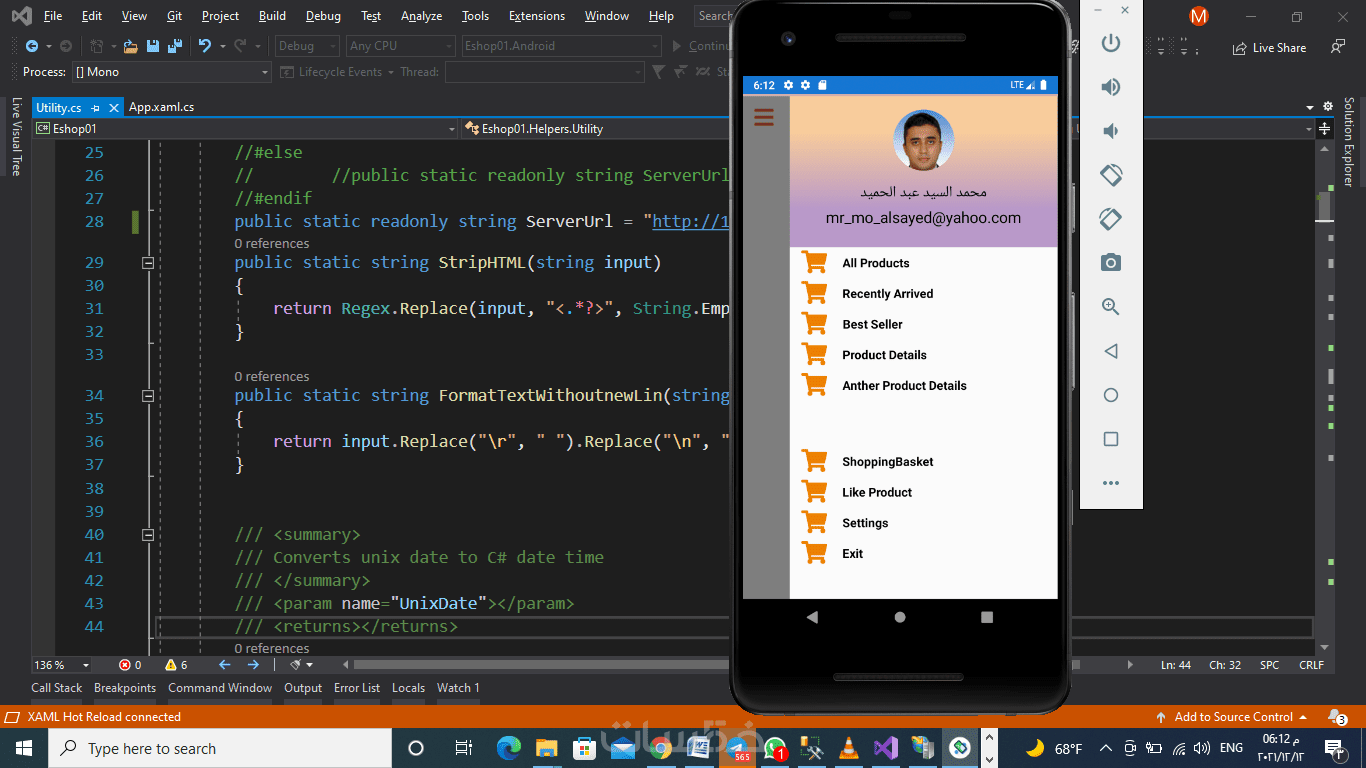
Task: Collapse the summary comment block at line 40
Action: pyautogui.click(x=148, y=535)
